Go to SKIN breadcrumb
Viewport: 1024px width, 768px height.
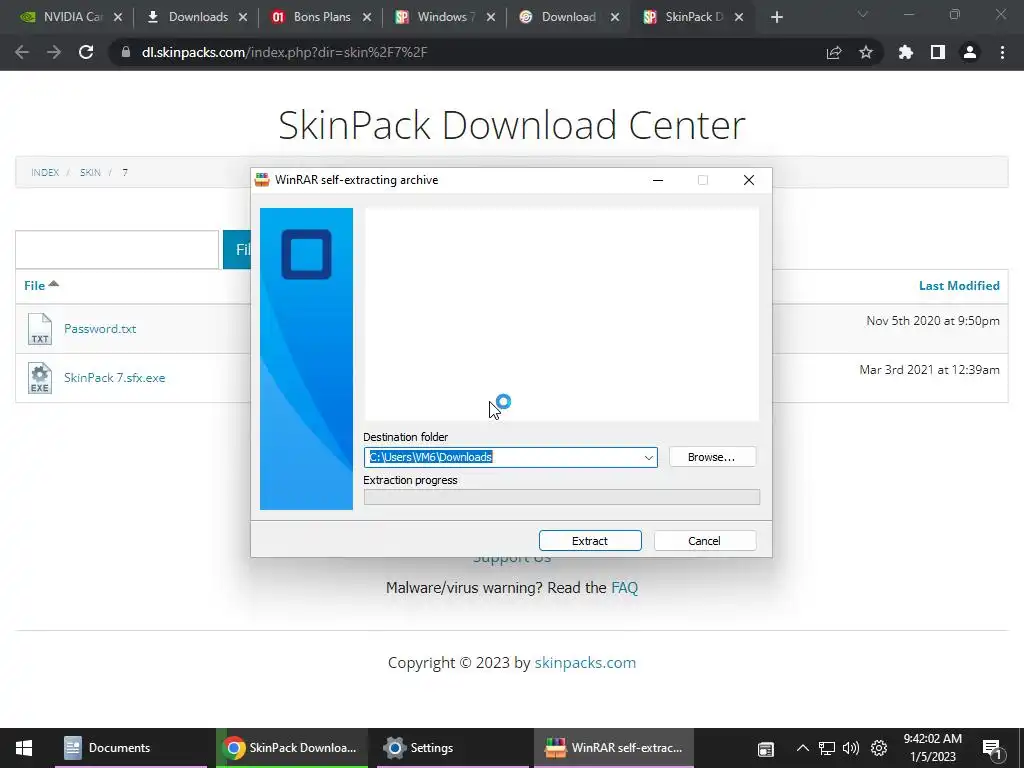click(x=90, y=172)
